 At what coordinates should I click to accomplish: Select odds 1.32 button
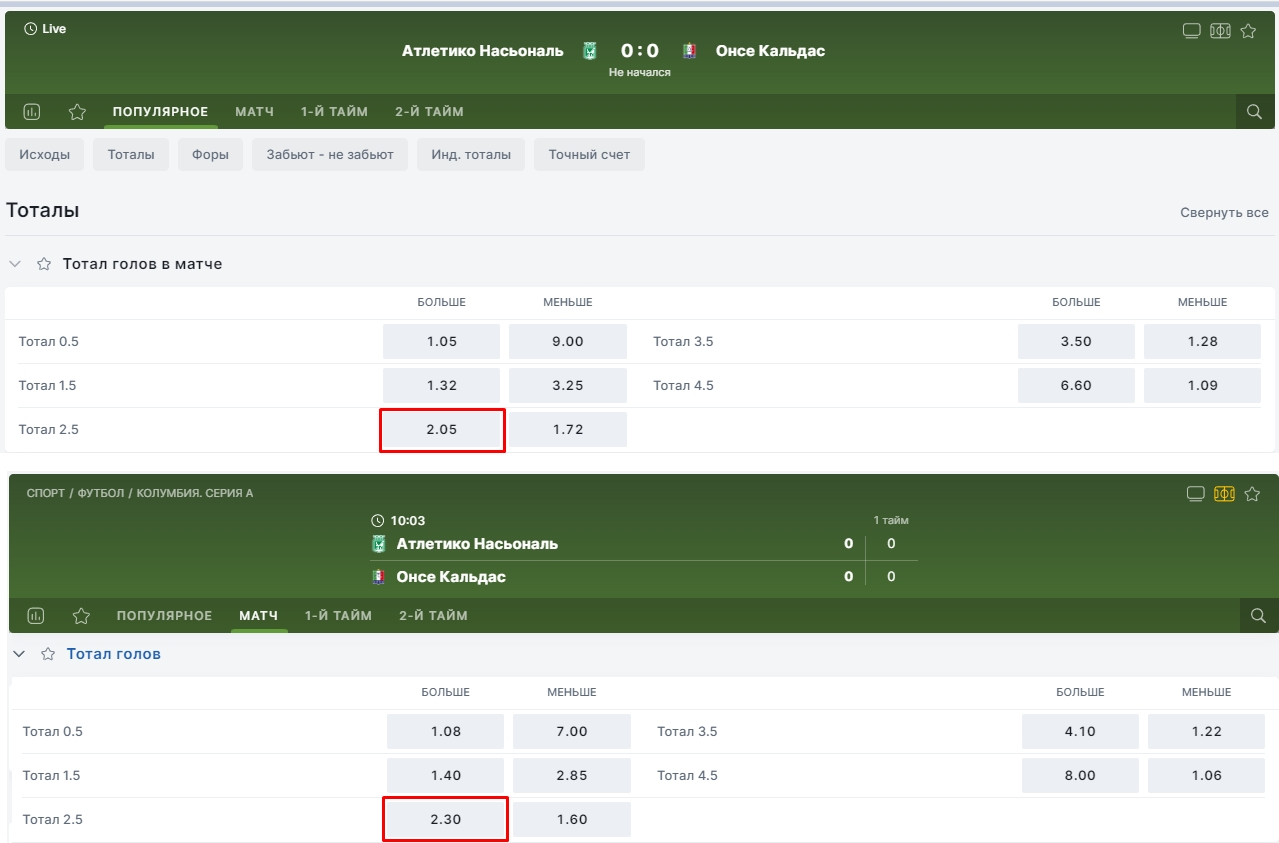point(441,385)
